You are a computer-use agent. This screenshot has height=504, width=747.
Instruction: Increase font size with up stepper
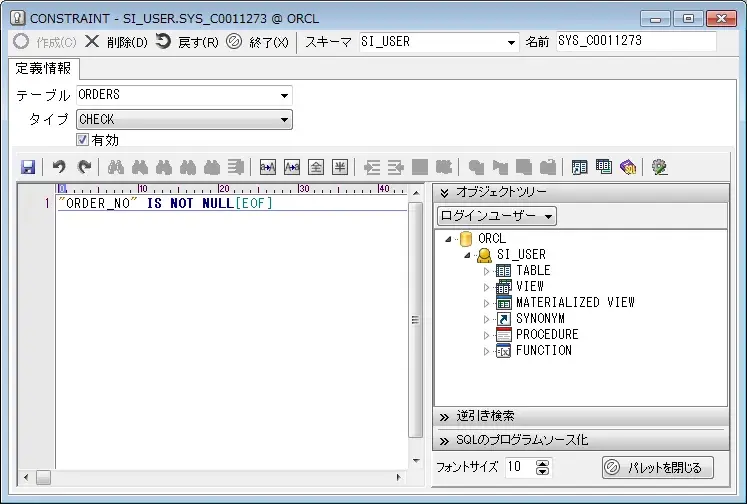coord(542,463)
